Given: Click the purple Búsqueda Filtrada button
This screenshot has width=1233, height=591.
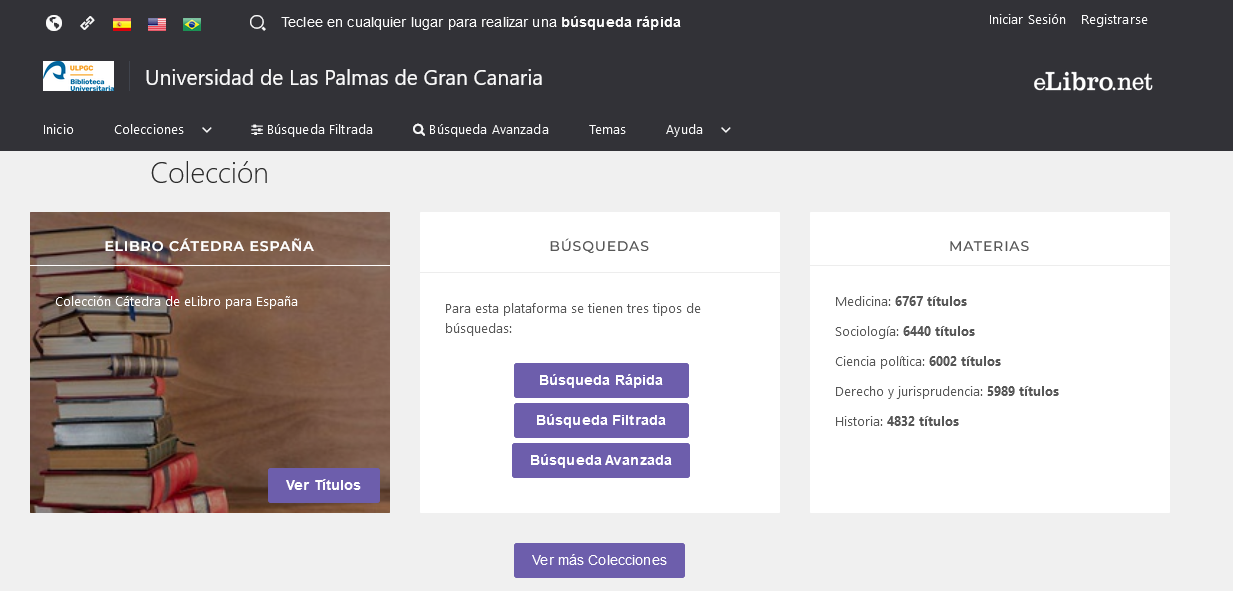Looking at the screenshot, I should (601, 420).
